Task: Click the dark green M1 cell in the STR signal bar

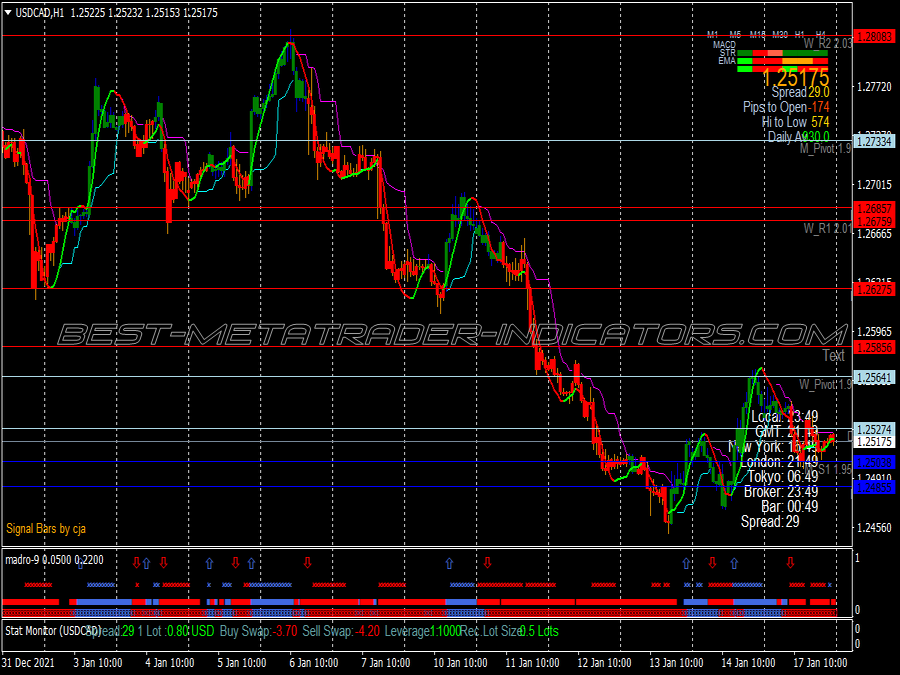Action: 744,53
